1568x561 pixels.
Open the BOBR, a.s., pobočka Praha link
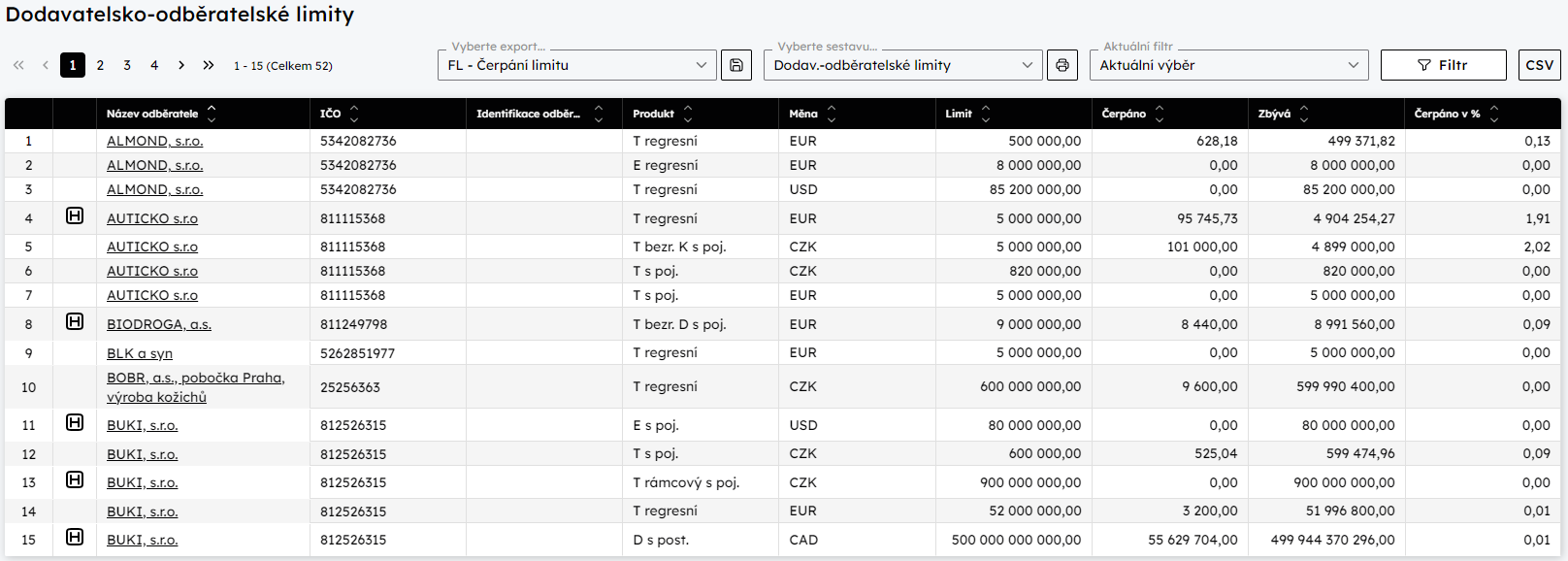click(196, 387)
